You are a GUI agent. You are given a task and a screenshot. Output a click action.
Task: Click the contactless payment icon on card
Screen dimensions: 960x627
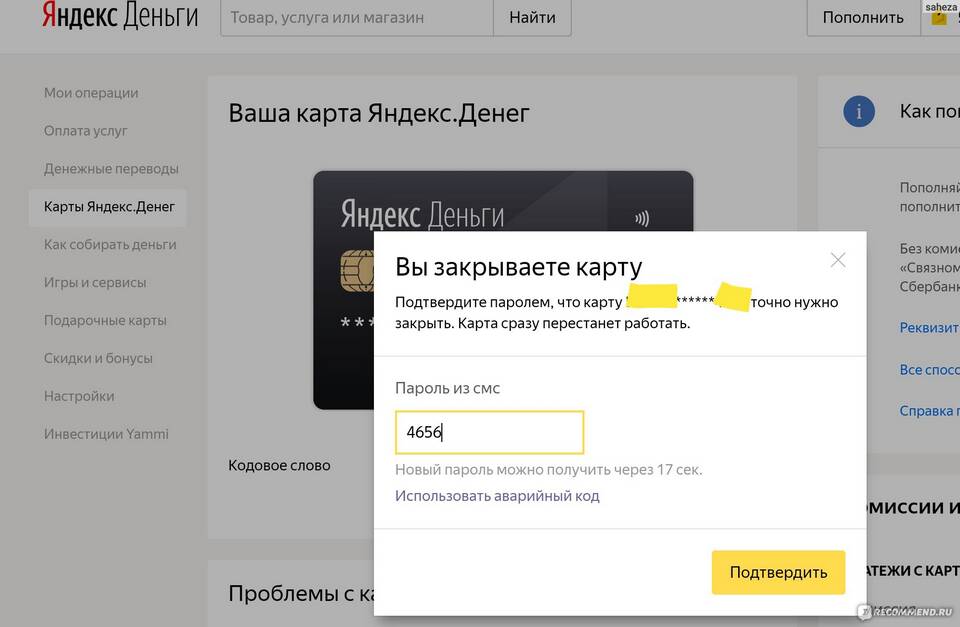pos(642,218)
